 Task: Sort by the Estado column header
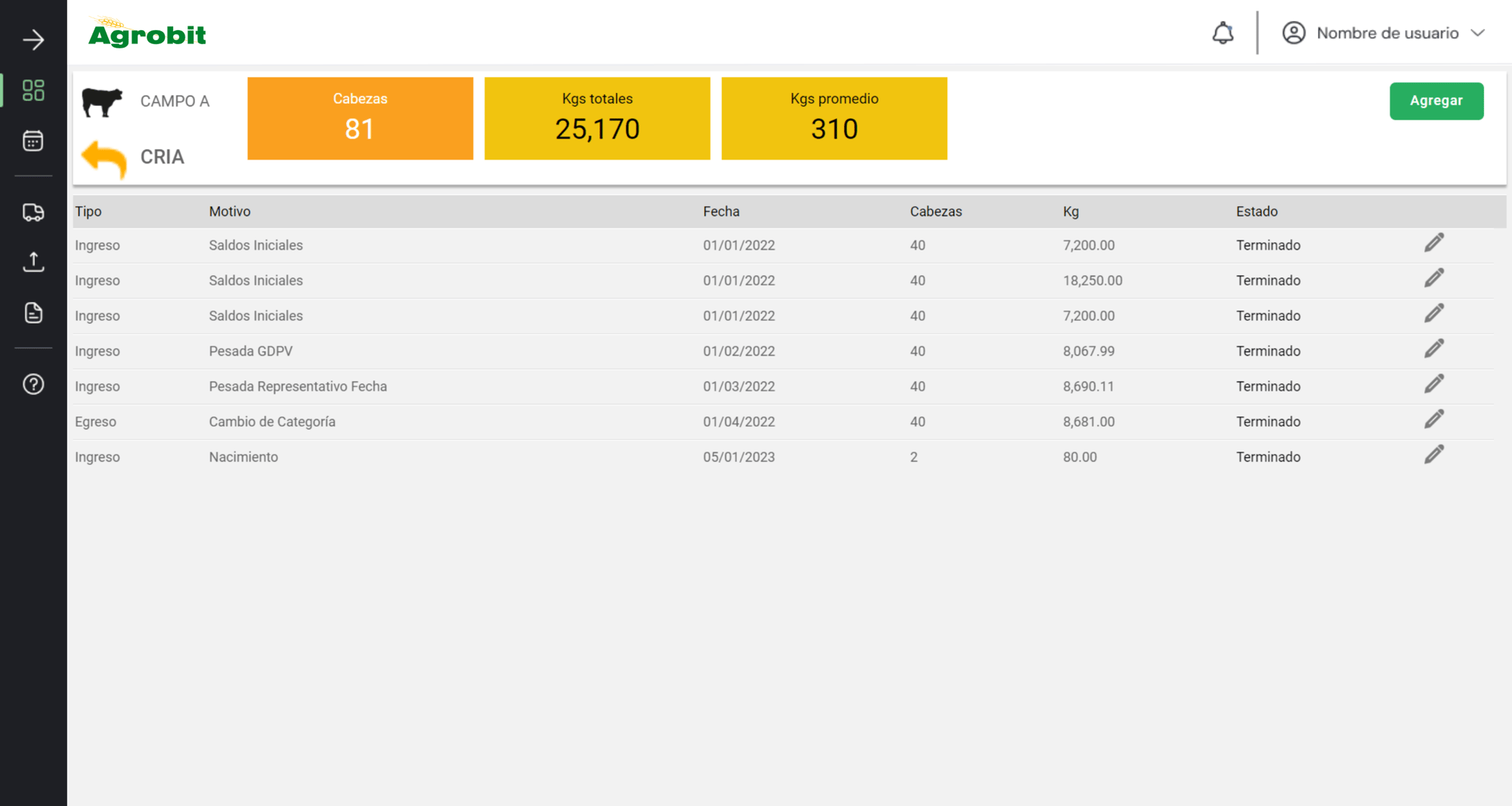coord(1256,212)
